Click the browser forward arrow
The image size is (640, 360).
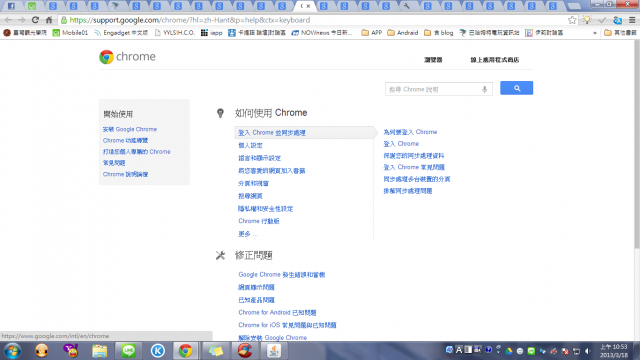pyautogui.click(x=22, y=20)
